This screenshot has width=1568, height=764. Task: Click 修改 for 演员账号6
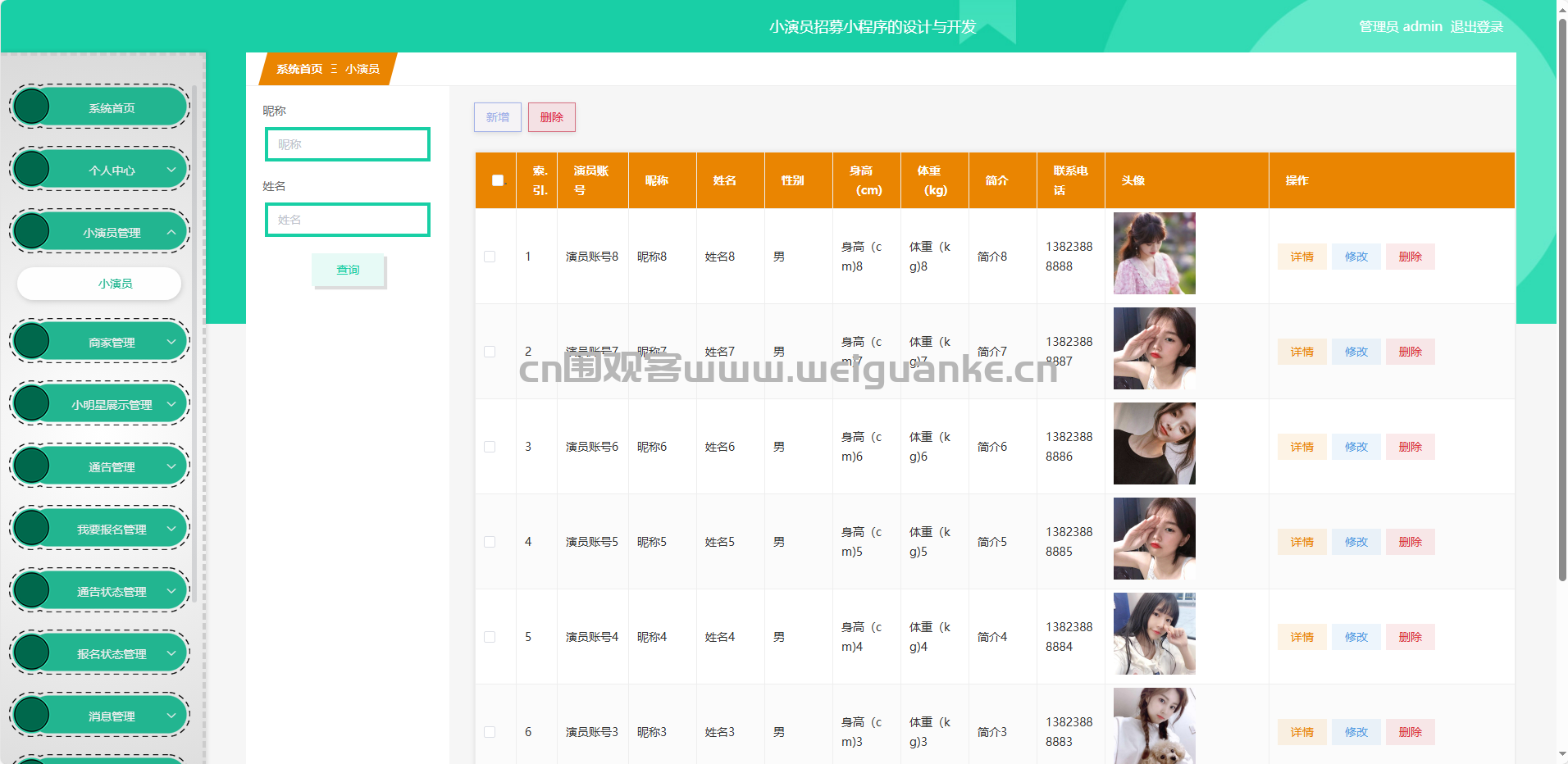pyautogui.click(x=1356, y=447)
